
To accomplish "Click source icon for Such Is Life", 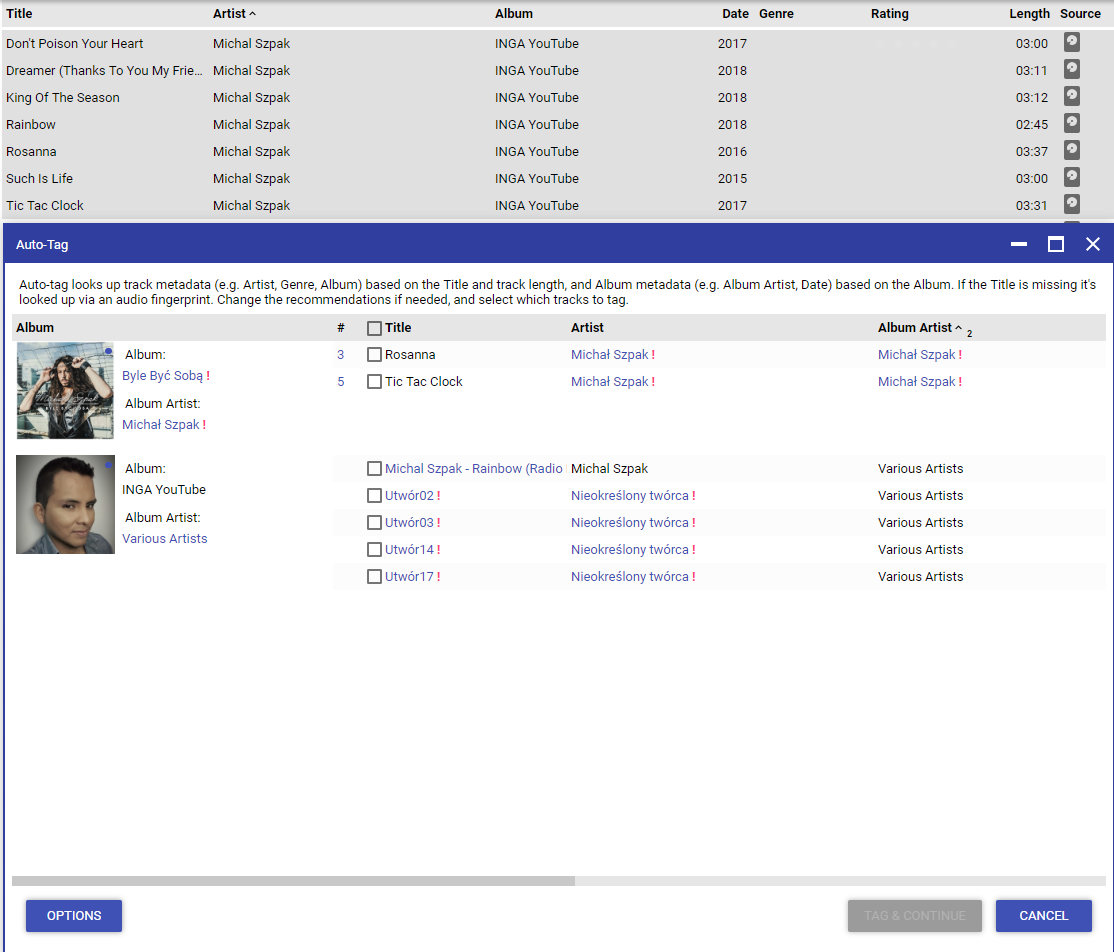I will (1071, 177).
